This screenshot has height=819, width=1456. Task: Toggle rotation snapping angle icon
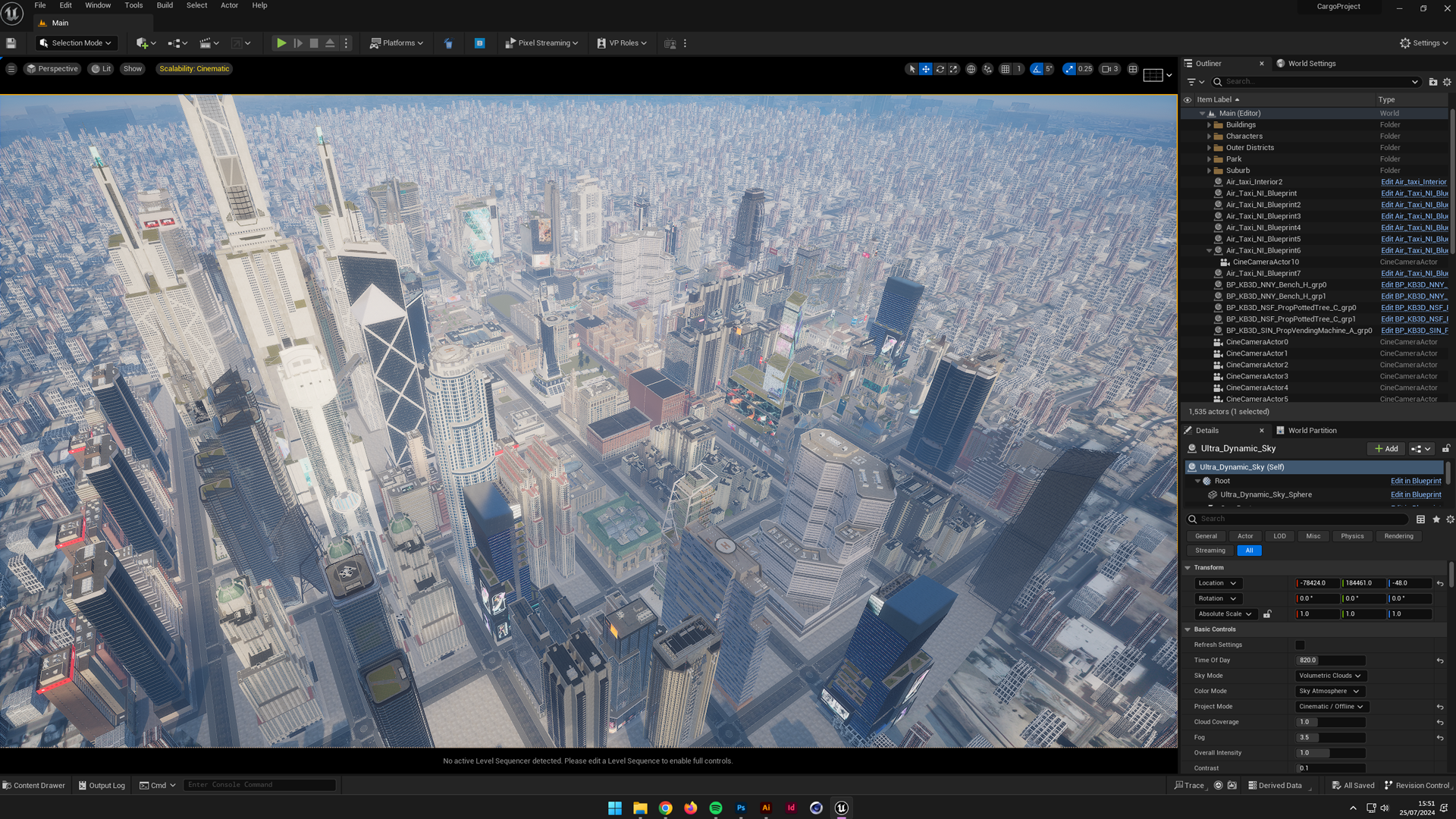coord(1036,69)
